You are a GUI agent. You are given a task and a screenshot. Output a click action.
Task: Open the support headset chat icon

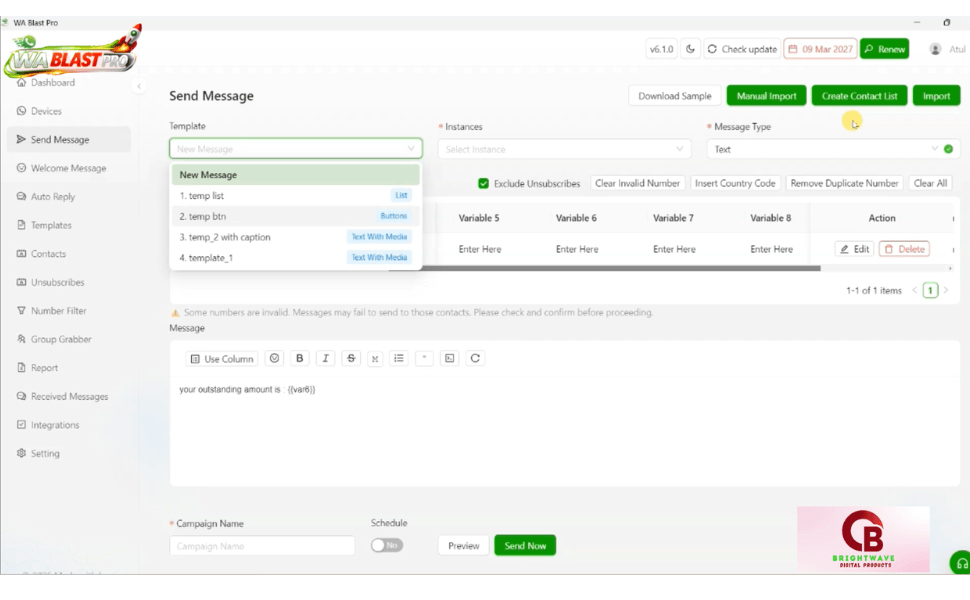[x=960, y=563]
